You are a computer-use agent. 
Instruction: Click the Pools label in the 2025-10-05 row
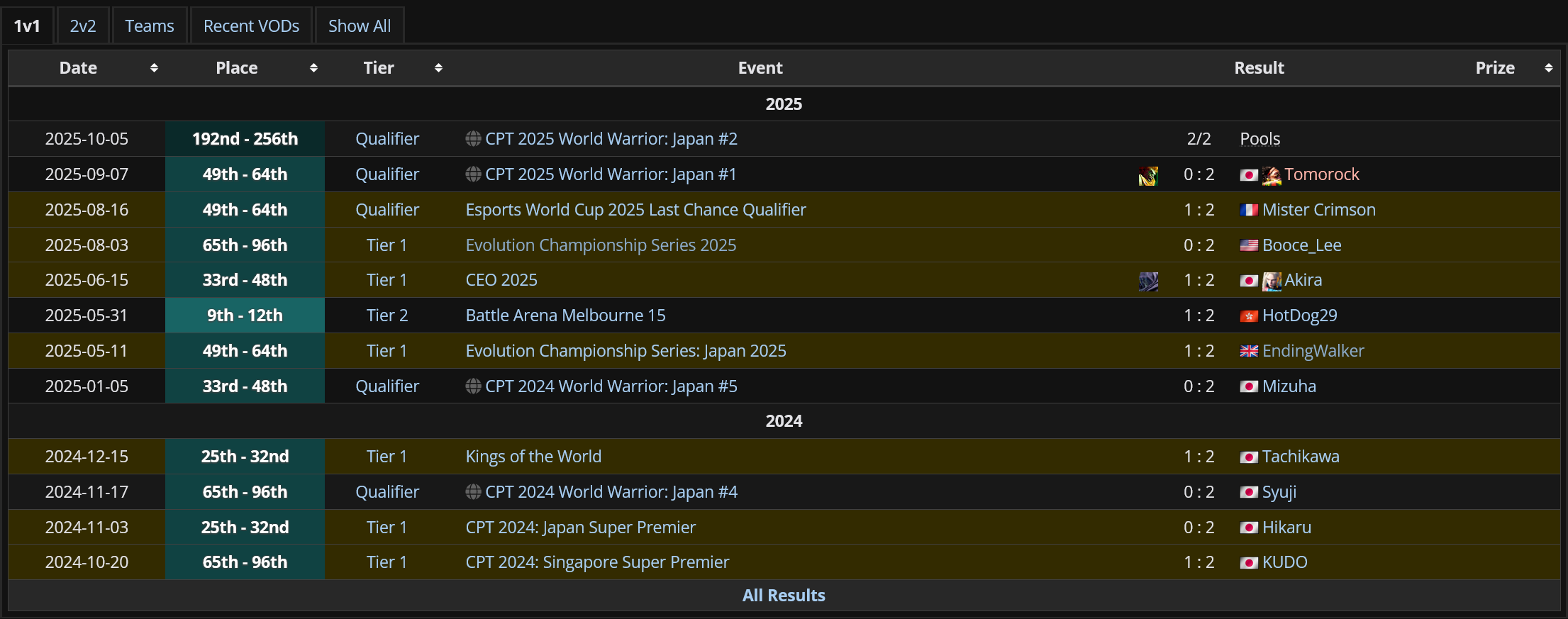click(x=1260, y=139)
